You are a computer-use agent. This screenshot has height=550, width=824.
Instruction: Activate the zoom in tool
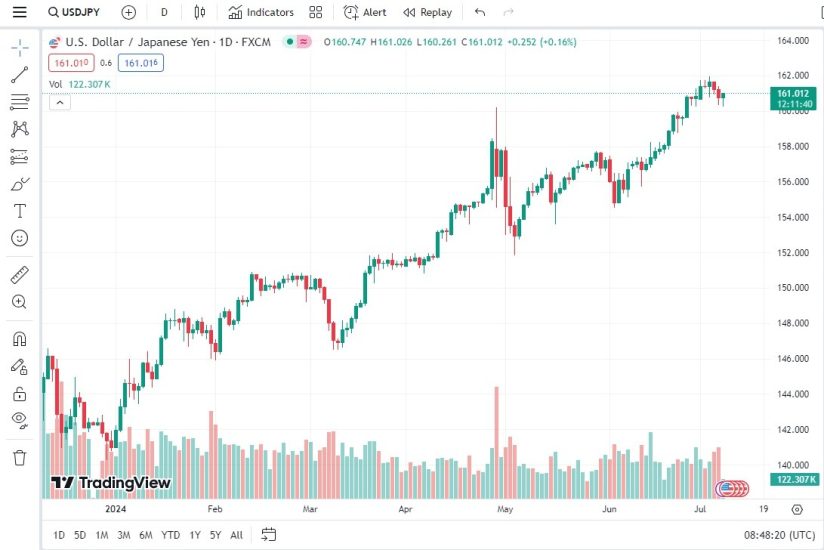(x=19, y=302)
